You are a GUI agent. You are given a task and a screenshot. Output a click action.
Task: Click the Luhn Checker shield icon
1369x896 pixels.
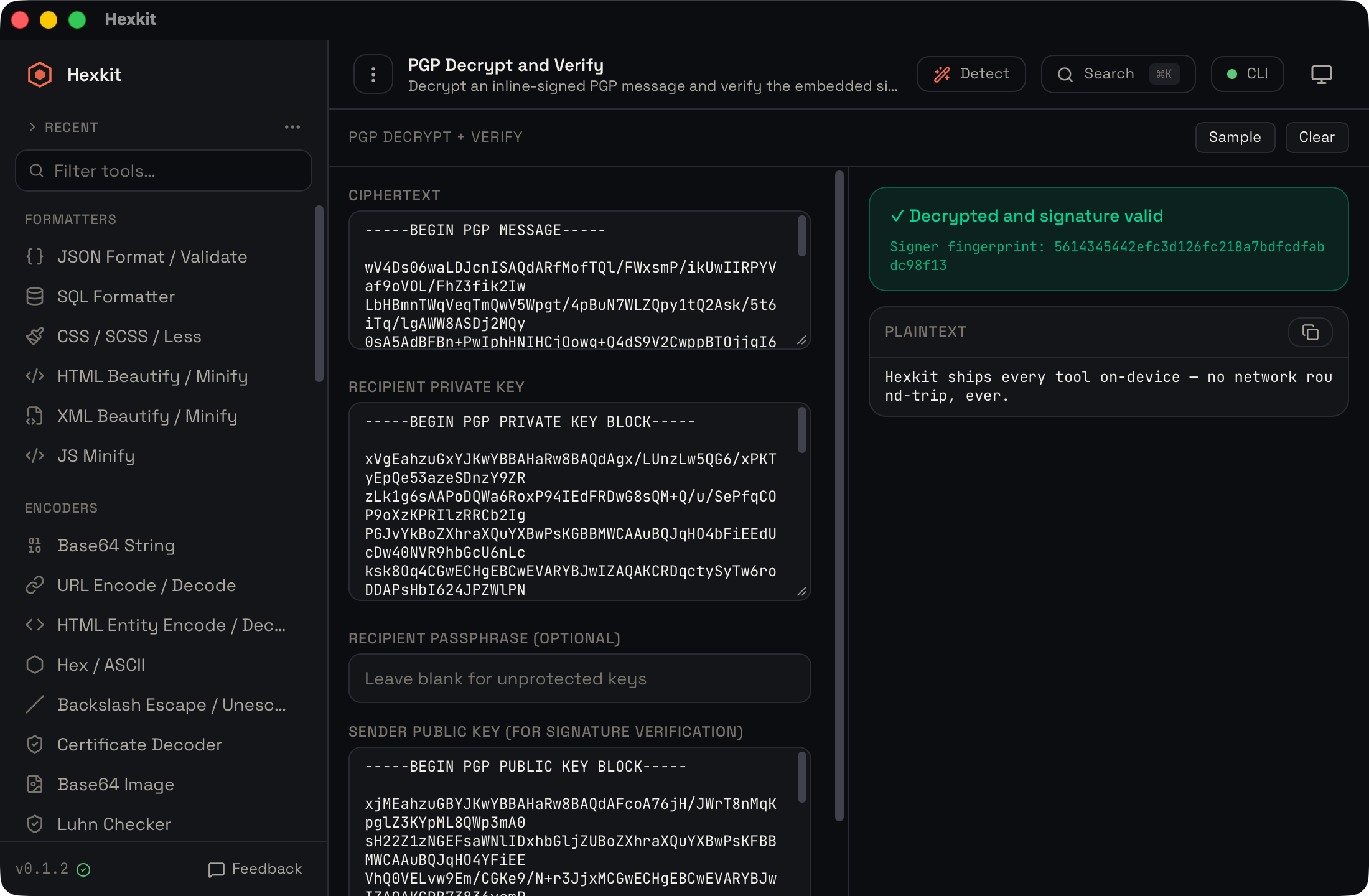coord(35,824)
